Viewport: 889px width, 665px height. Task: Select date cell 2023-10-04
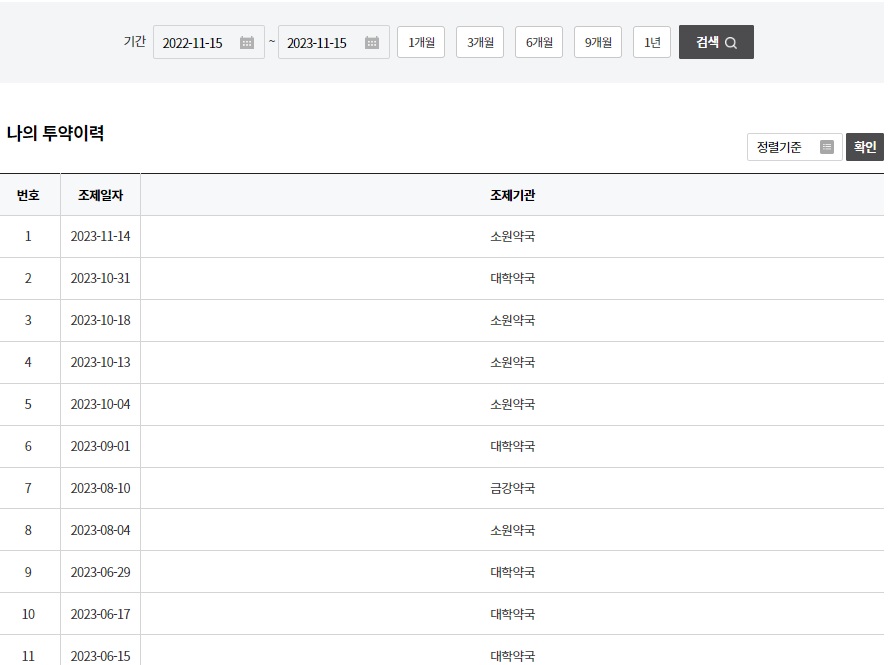(100, 404)
